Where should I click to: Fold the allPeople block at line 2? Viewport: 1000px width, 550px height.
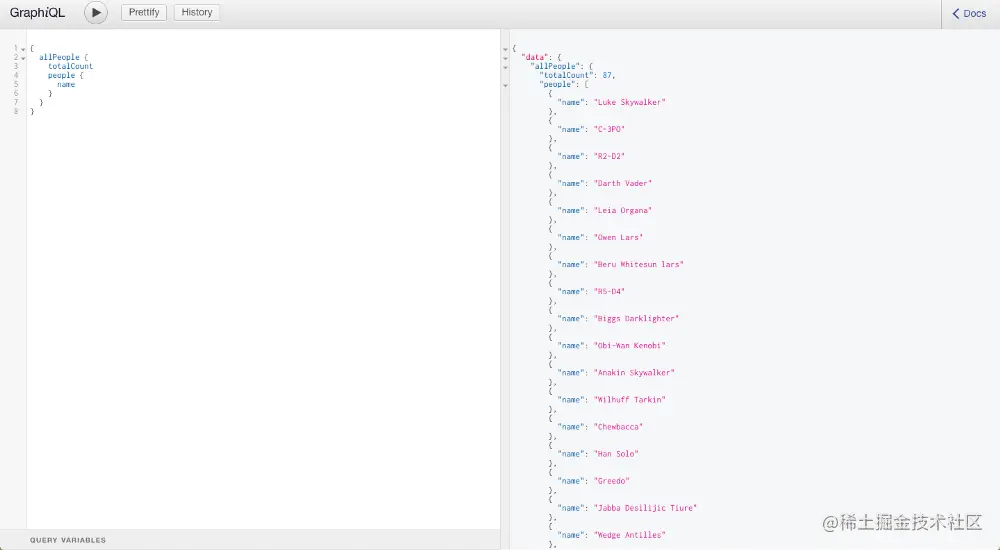[x=23, y=58]
